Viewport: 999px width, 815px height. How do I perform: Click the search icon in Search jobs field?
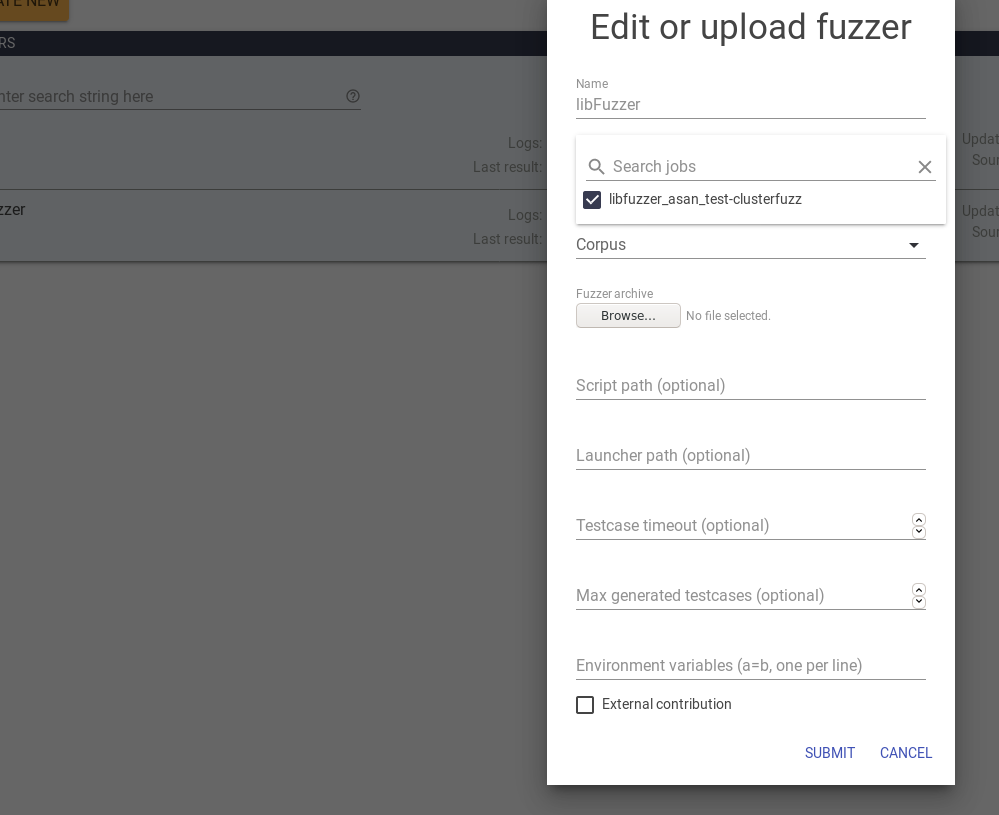(x=597, y=167)
